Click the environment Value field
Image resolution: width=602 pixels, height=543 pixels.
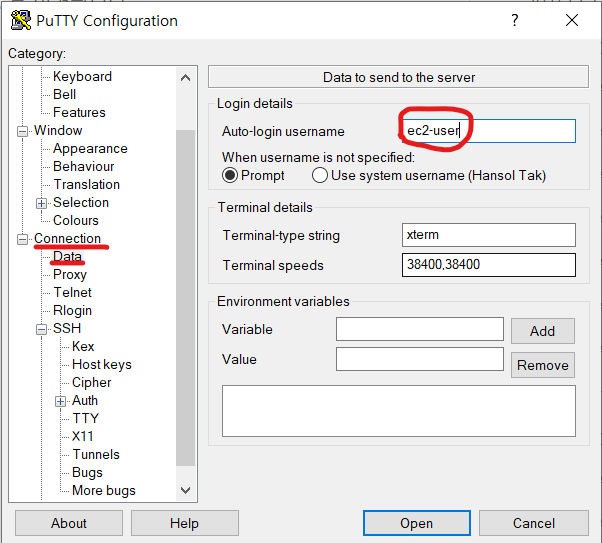420,359
